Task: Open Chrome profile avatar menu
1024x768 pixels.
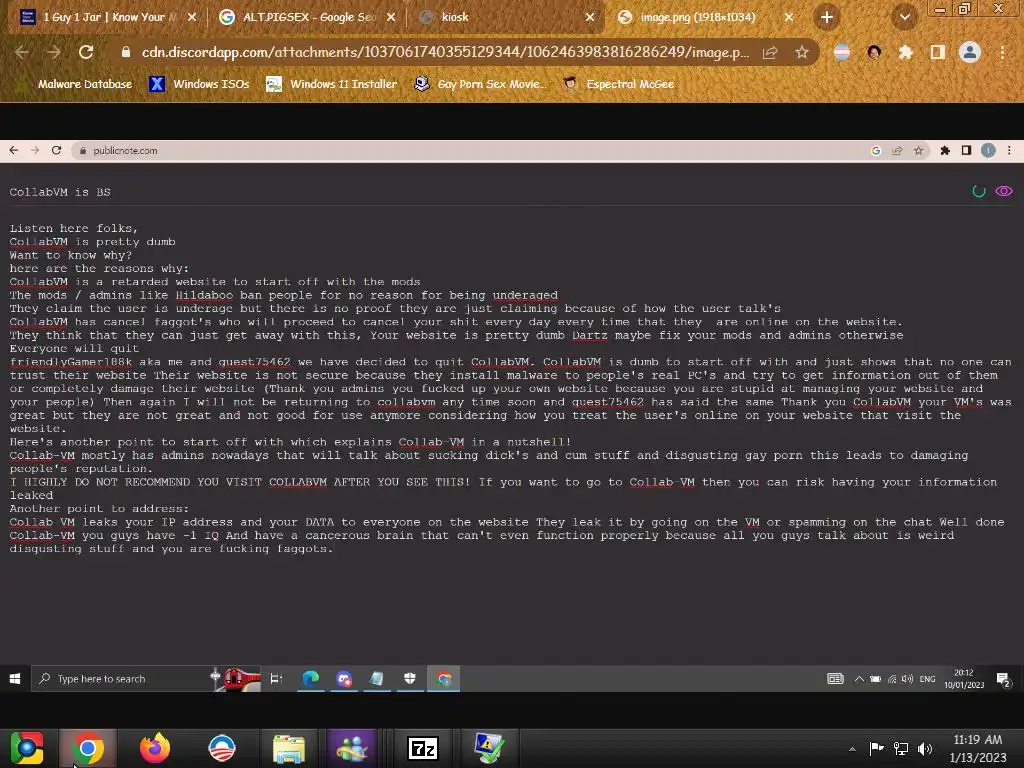Action: (970, 52)
